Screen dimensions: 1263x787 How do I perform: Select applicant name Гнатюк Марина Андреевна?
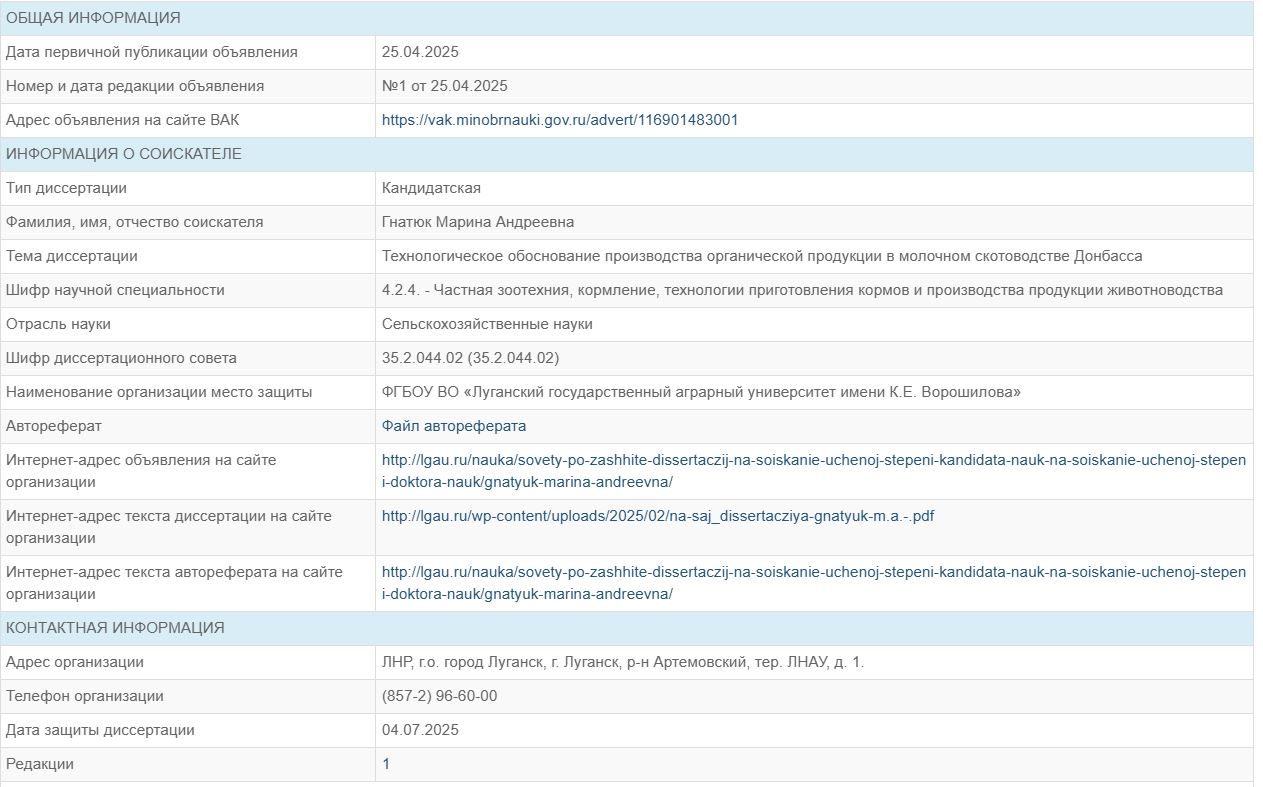click(478, 222)
